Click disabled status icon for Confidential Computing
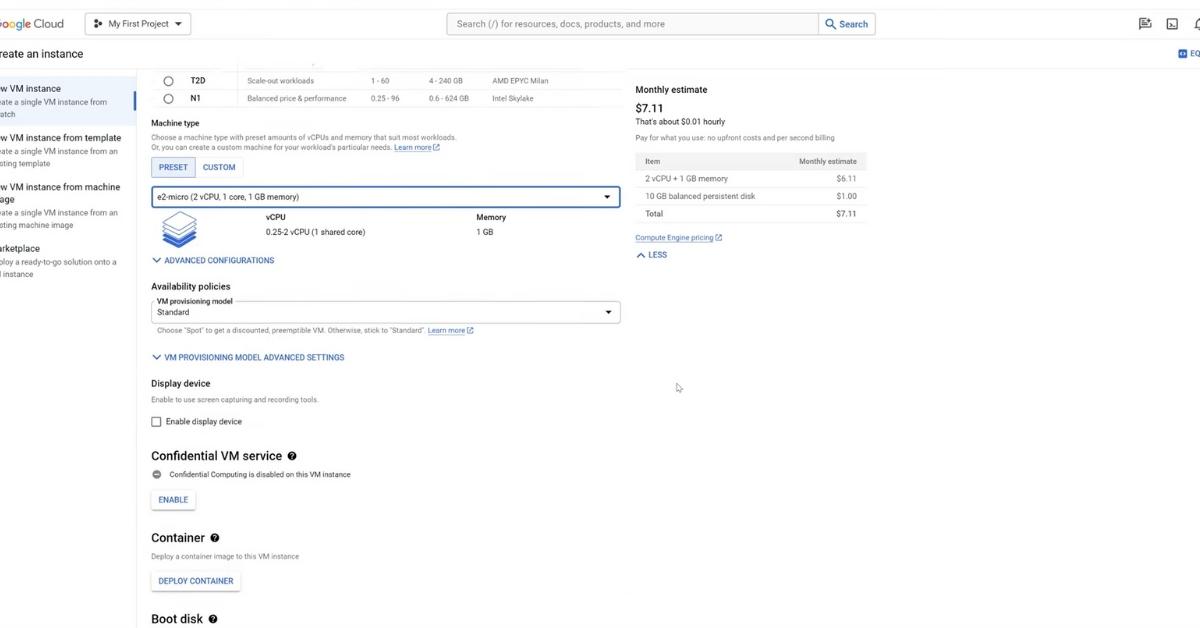 click(x=157, y=475)
